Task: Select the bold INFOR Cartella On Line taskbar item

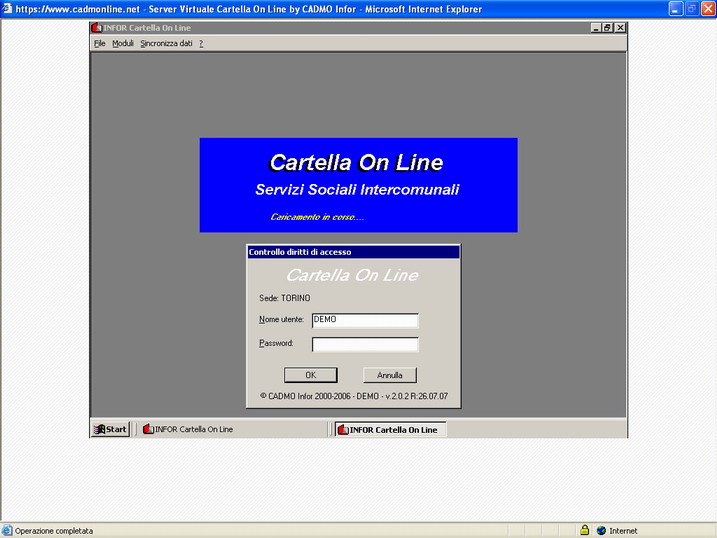Action: (390, 430)
